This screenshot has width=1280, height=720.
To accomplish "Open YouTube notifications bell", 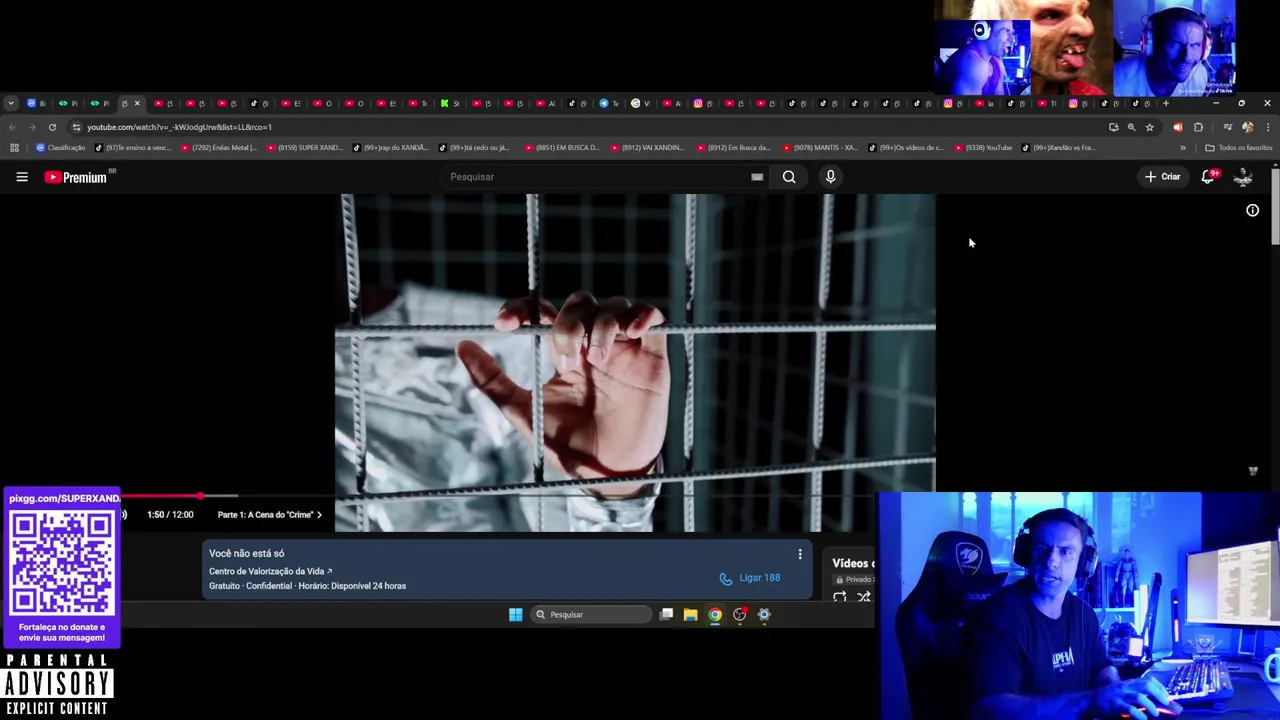I will (1208, 176).
